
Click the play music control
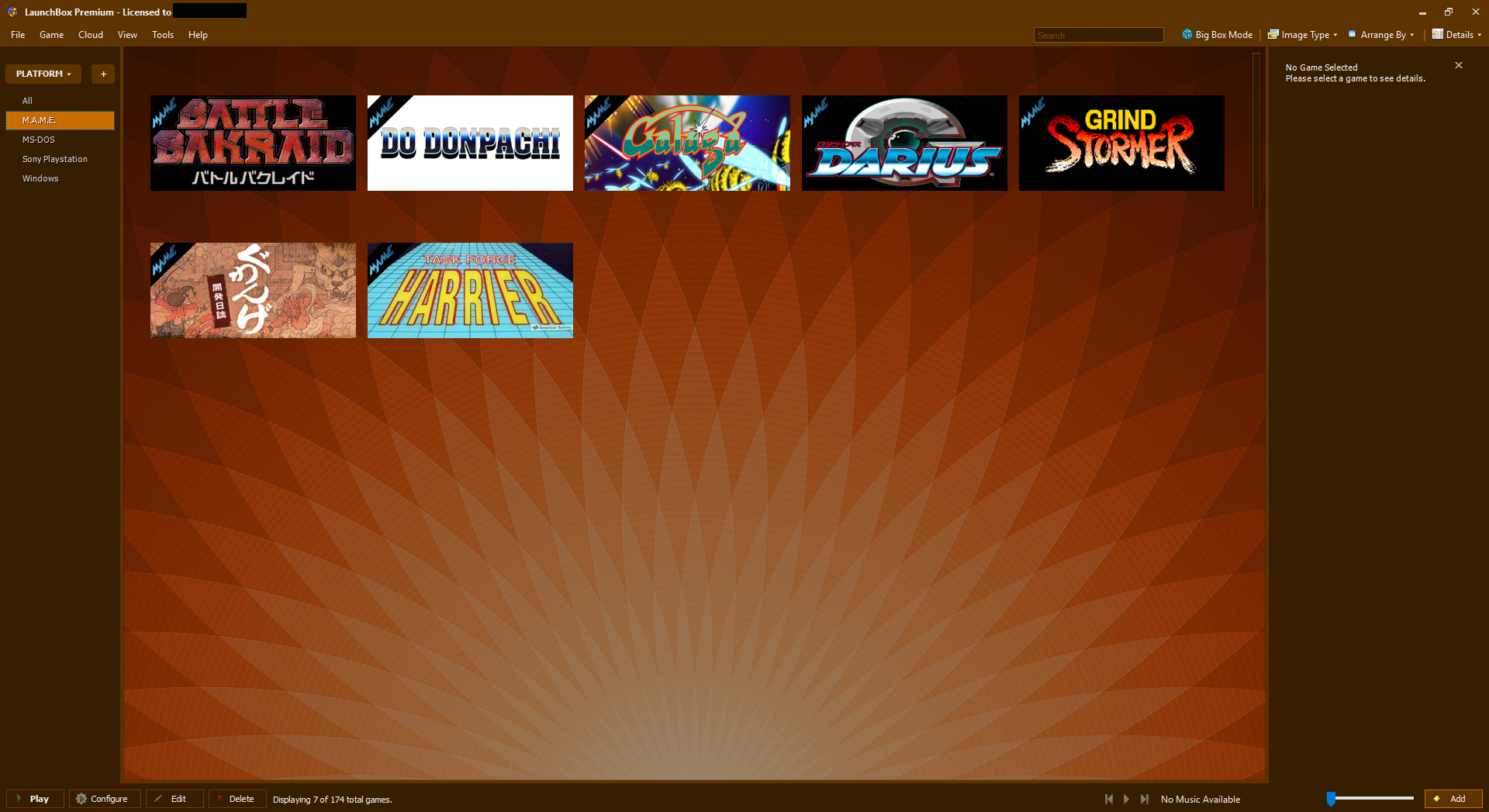click(x=1127, y=799)
